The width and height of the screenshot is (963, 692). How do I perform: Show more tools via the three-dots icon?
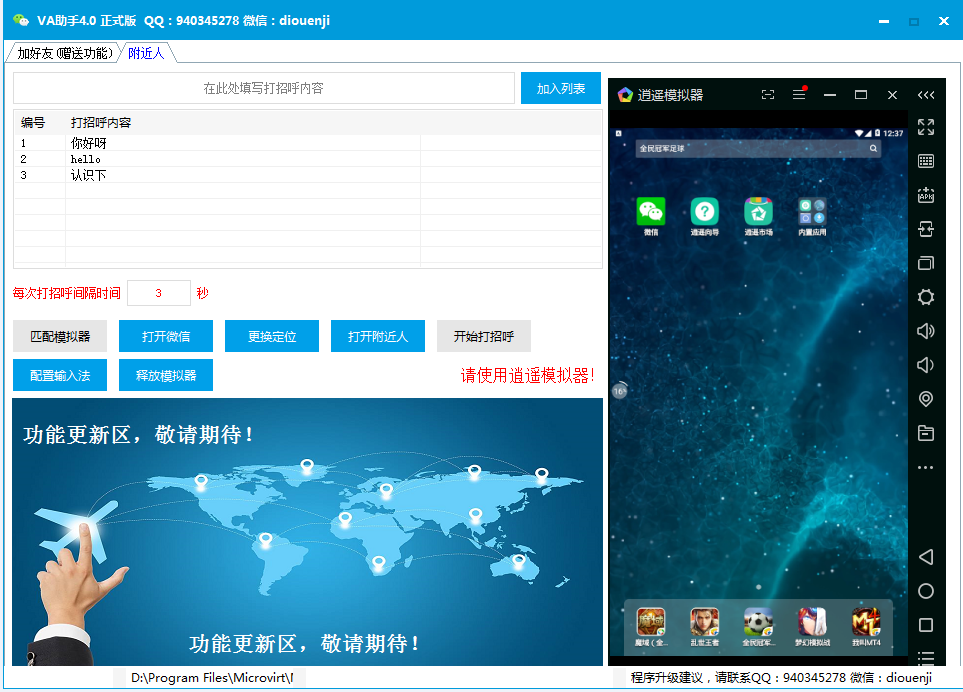coord(926,467)
